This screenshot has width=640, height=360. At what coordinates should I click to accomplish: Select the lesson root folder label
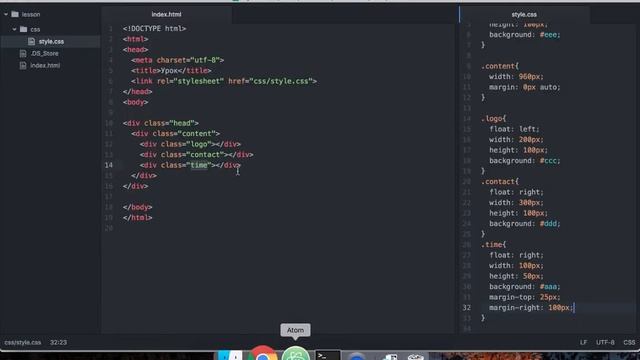click(x=31, y=14)
